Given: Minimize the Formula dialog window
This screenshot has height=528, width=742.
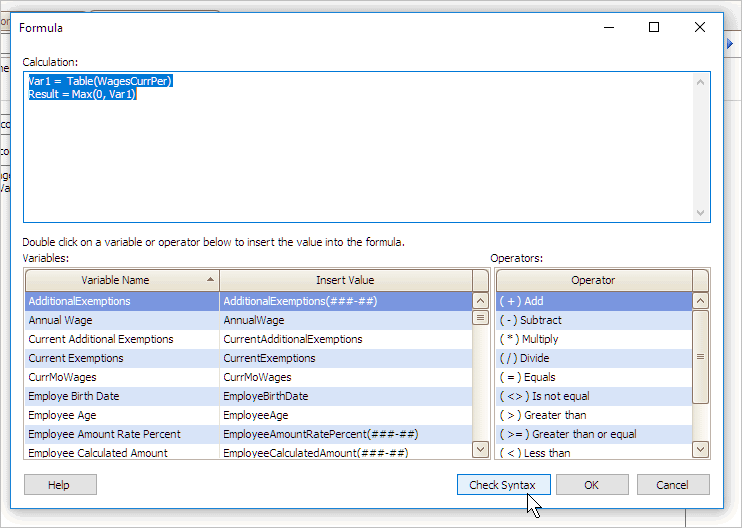Looking at the screenshot, I should point(608,28).
